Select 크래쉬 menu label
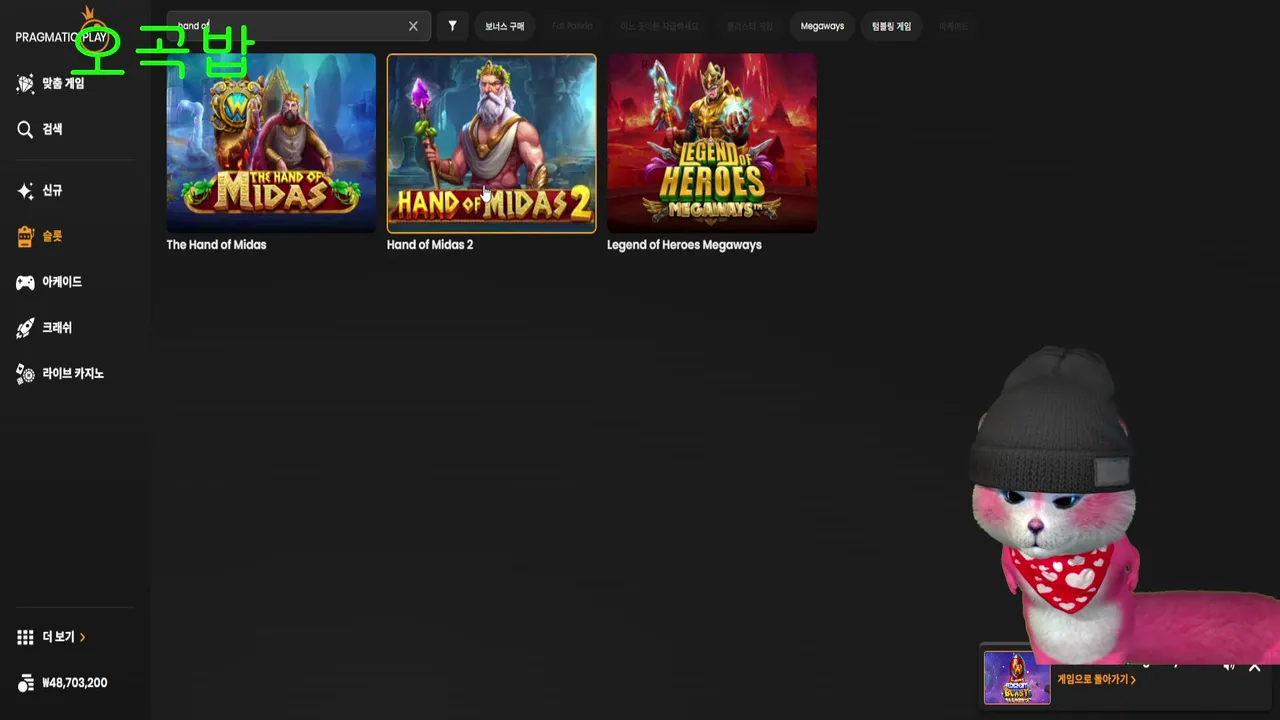Screen dimensions: 1280x720 57,328
